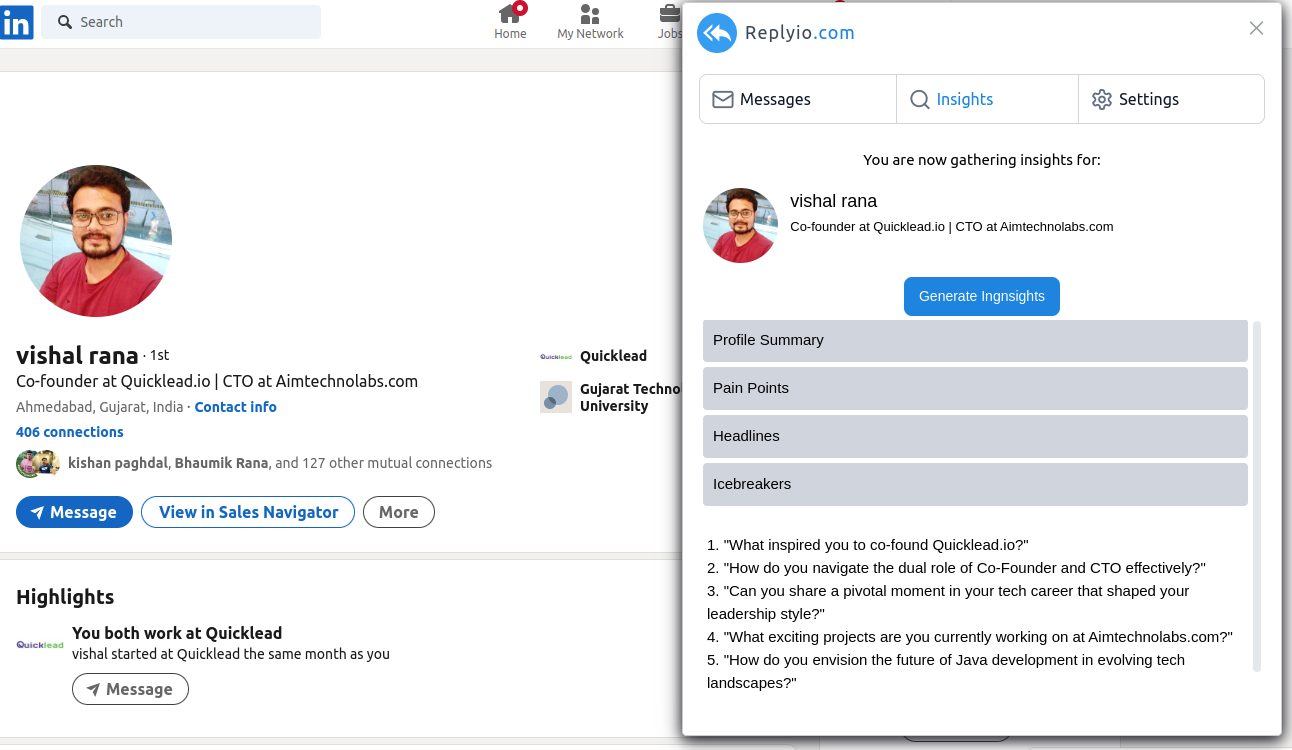Click 'Ahmedabad, Gujarat, India' location text
The width and height of the screenshot is (1292, 750).
point(100,407)
